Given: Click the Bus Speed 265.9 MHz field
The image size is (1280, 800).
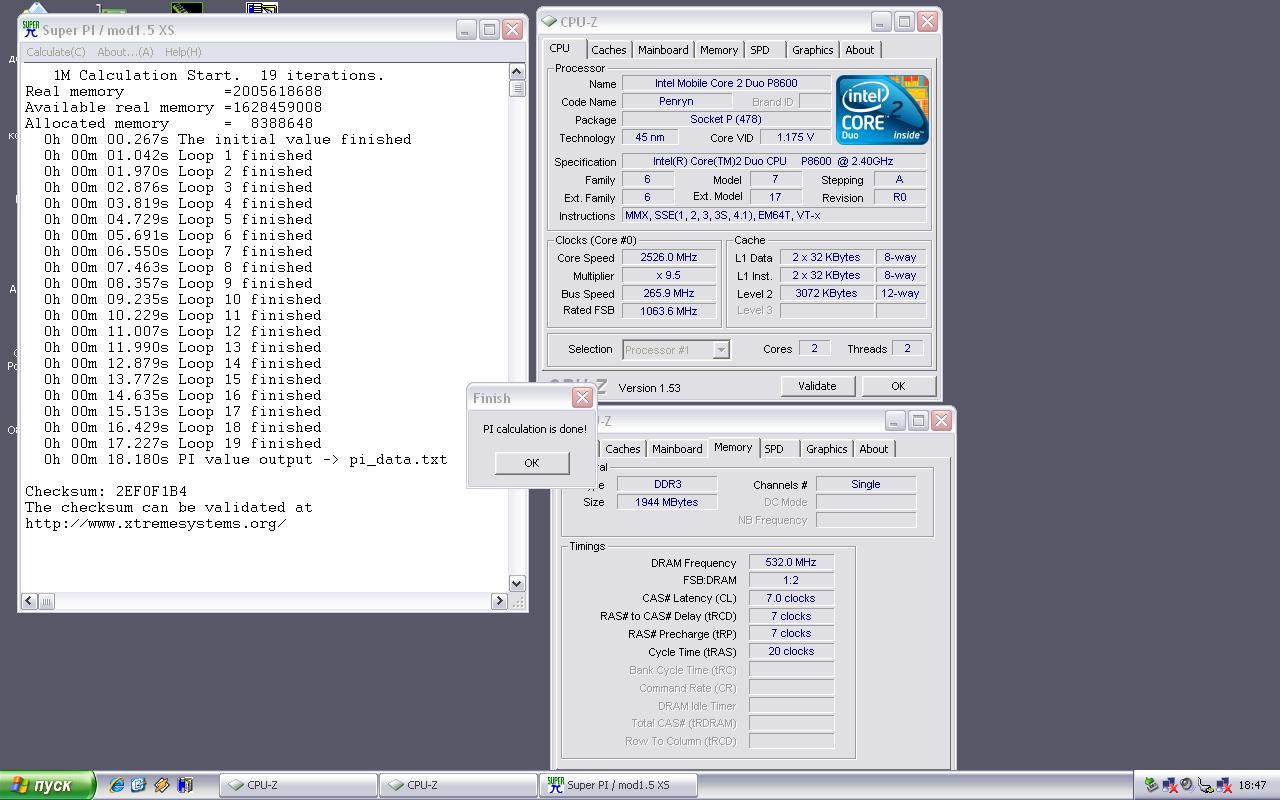Looking at the screenshot, I should click(670, 294).
